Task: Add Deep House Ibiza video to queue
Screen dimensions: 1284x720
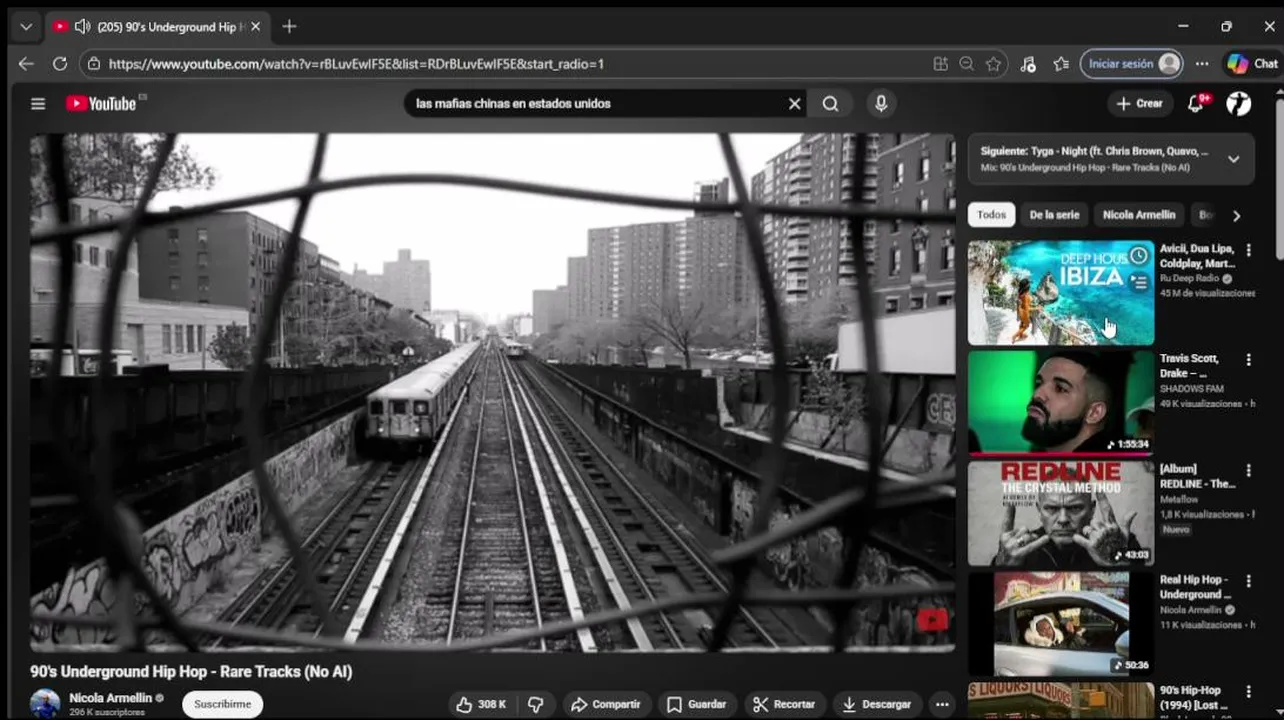Action: (x=1138, y=282)
